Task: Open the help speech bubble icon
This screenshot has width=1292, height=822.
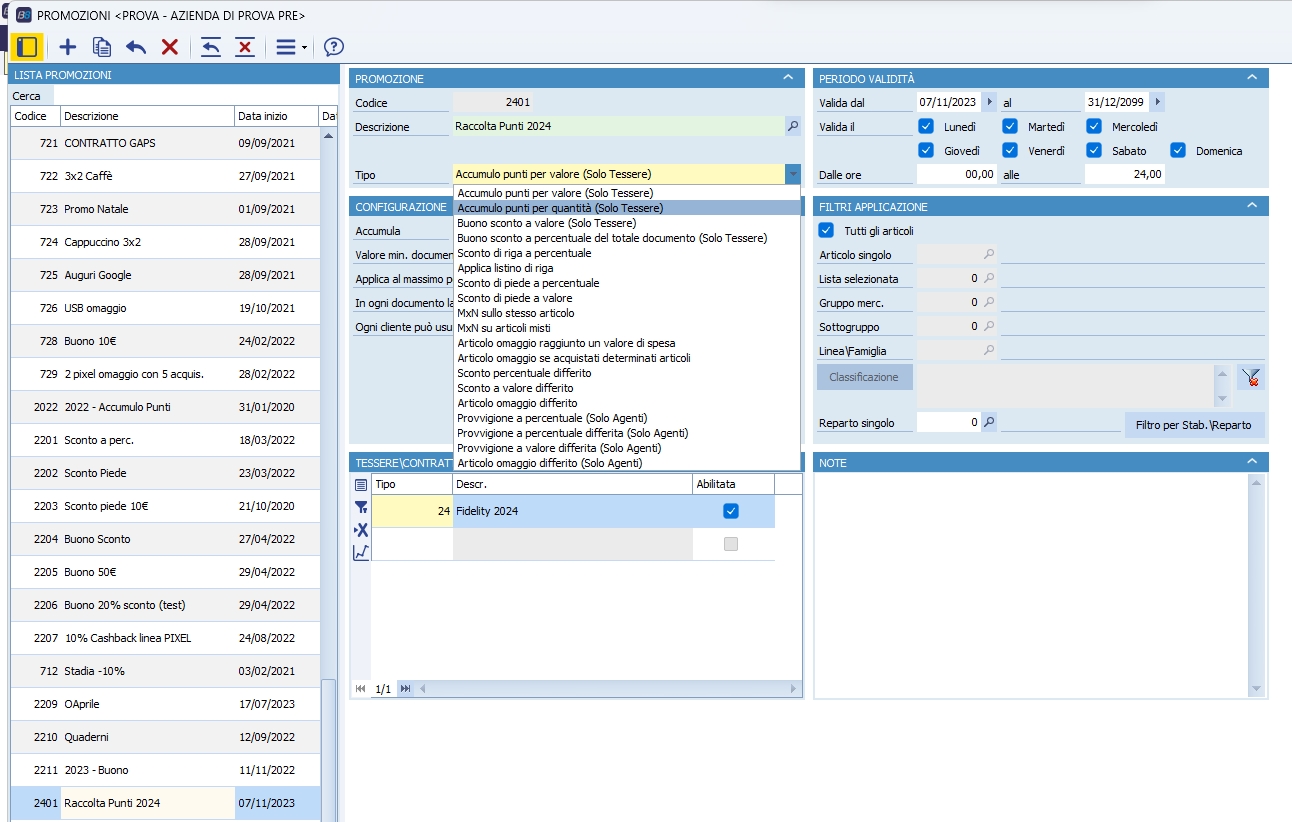Action: click(x=334, y=46)
